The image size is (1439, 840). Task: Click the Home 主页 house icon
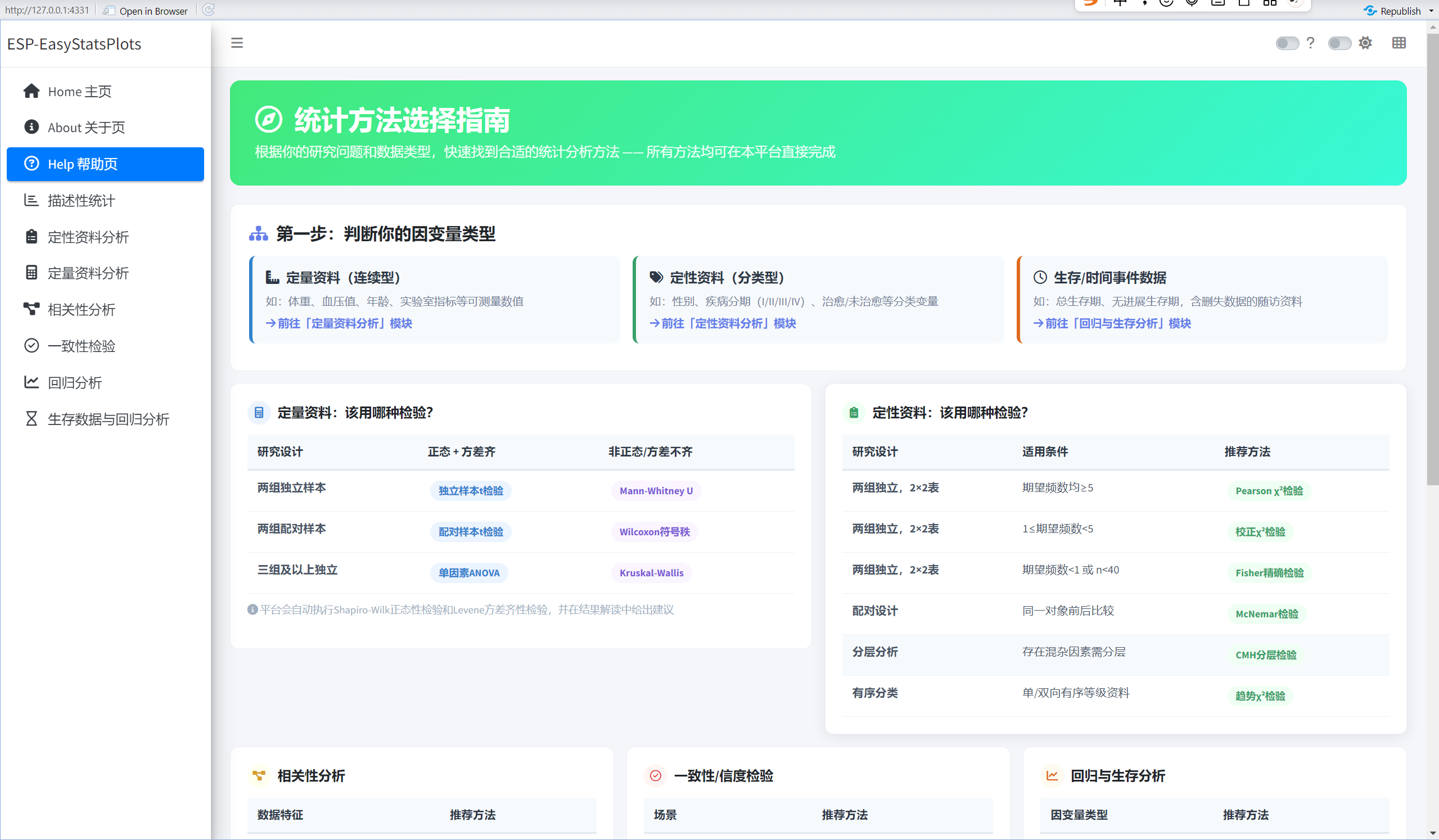[31, 92]
